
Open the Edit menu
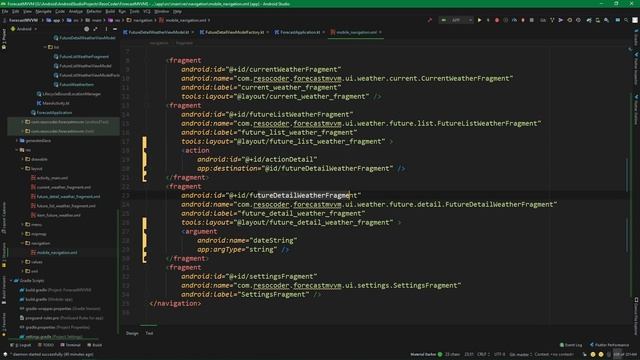click(16, 11)
